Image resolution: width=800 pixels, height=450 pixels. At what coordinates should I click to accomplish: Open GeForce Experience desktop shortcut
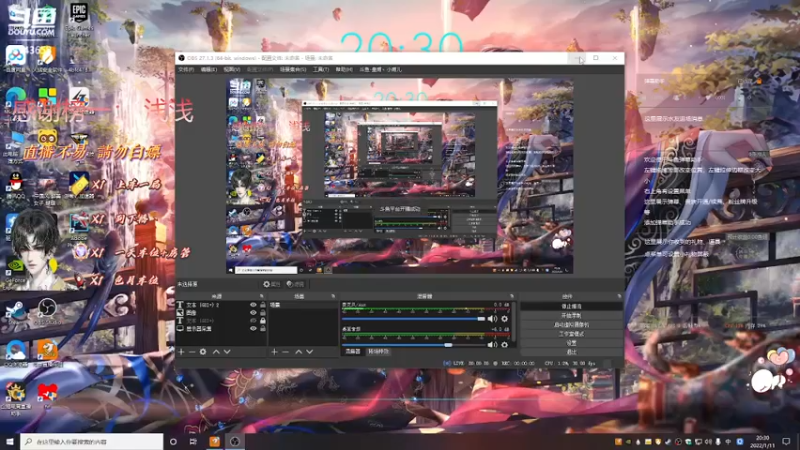(16, 270)
